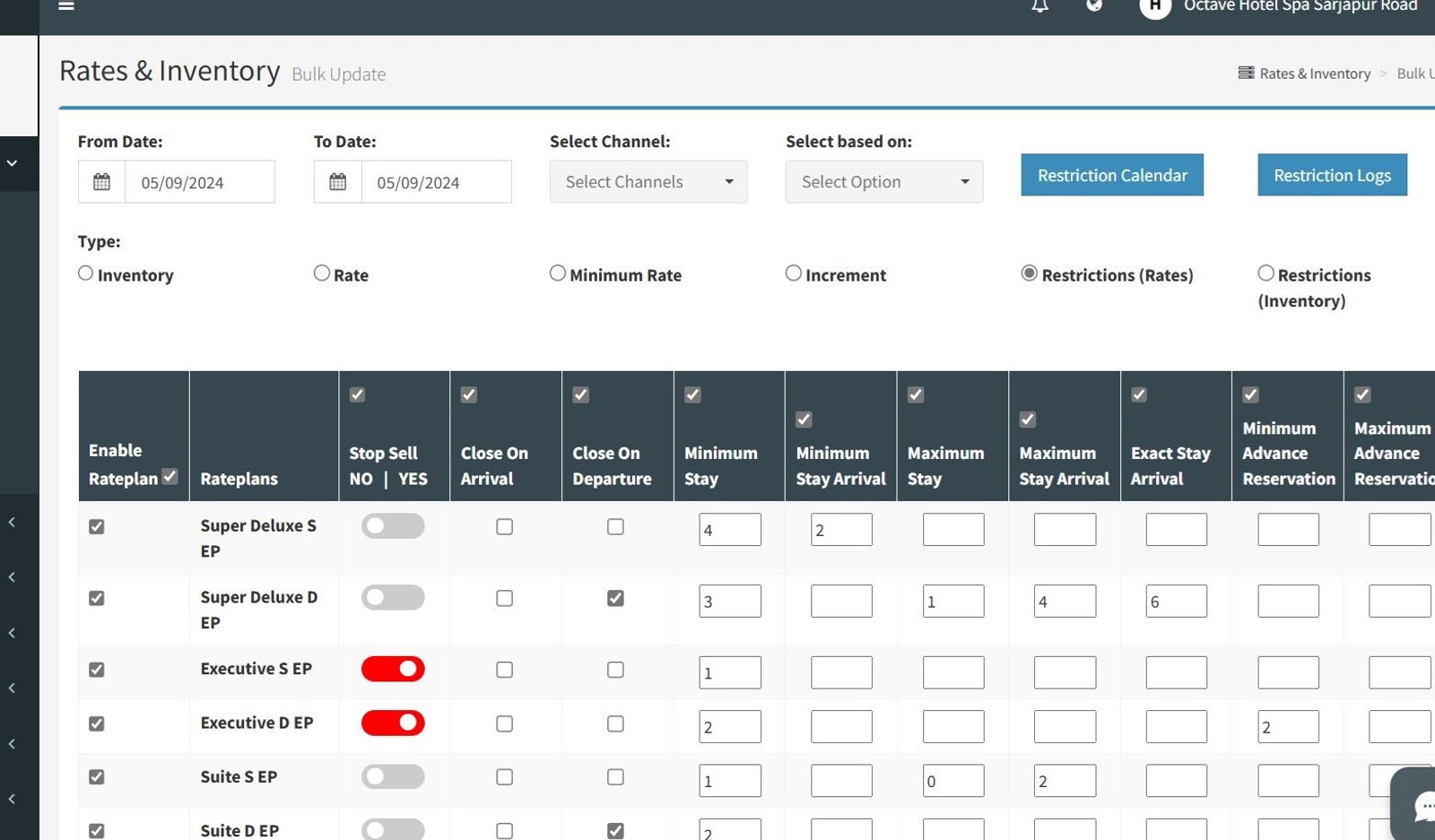Open the notifications bell
1435x840 pixels.
[1039, 6]
